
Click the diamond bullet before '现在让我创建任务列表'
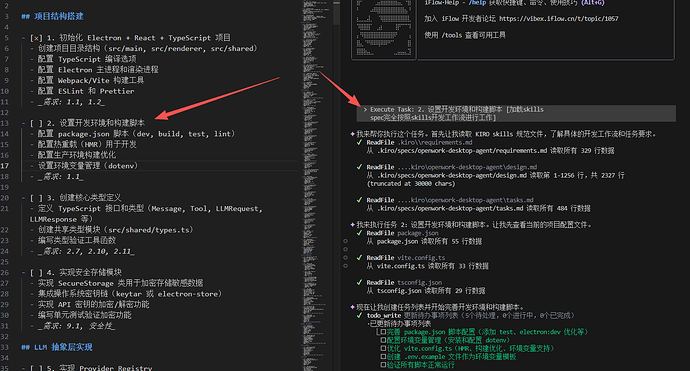click(352, 307)
